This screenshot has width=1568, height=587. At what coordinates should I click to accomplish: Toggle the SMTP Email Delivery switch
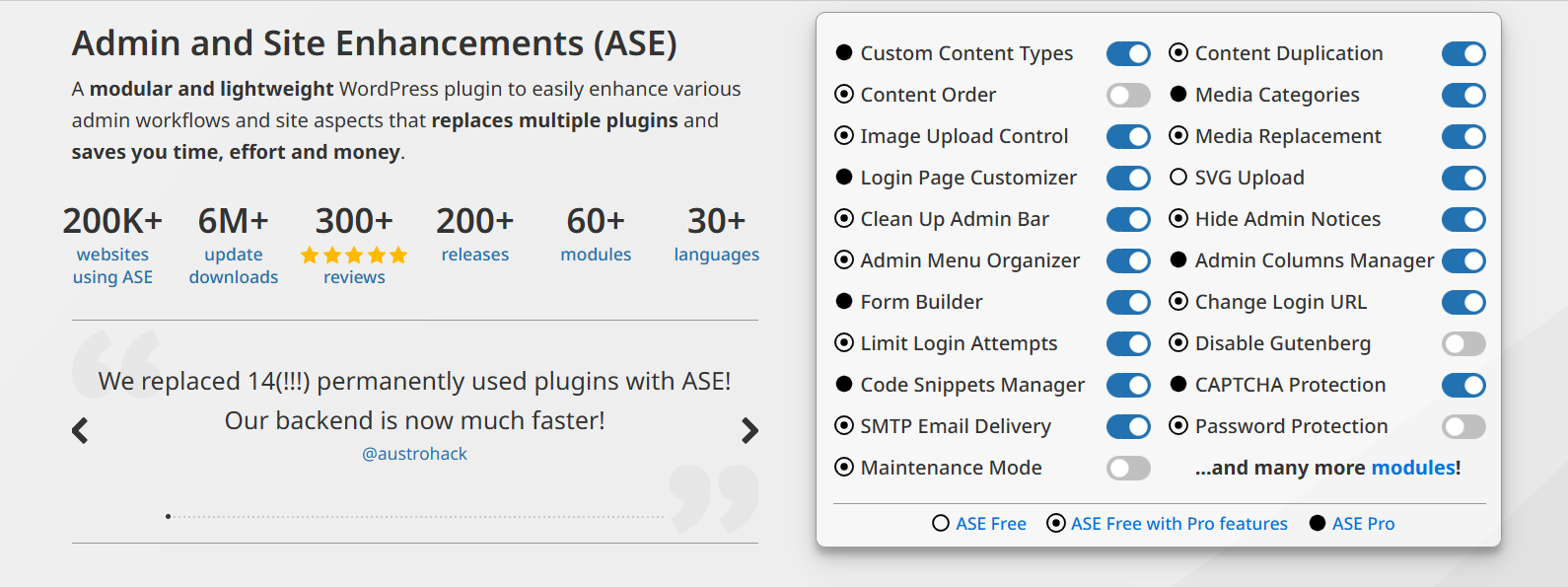(1128, 426)
